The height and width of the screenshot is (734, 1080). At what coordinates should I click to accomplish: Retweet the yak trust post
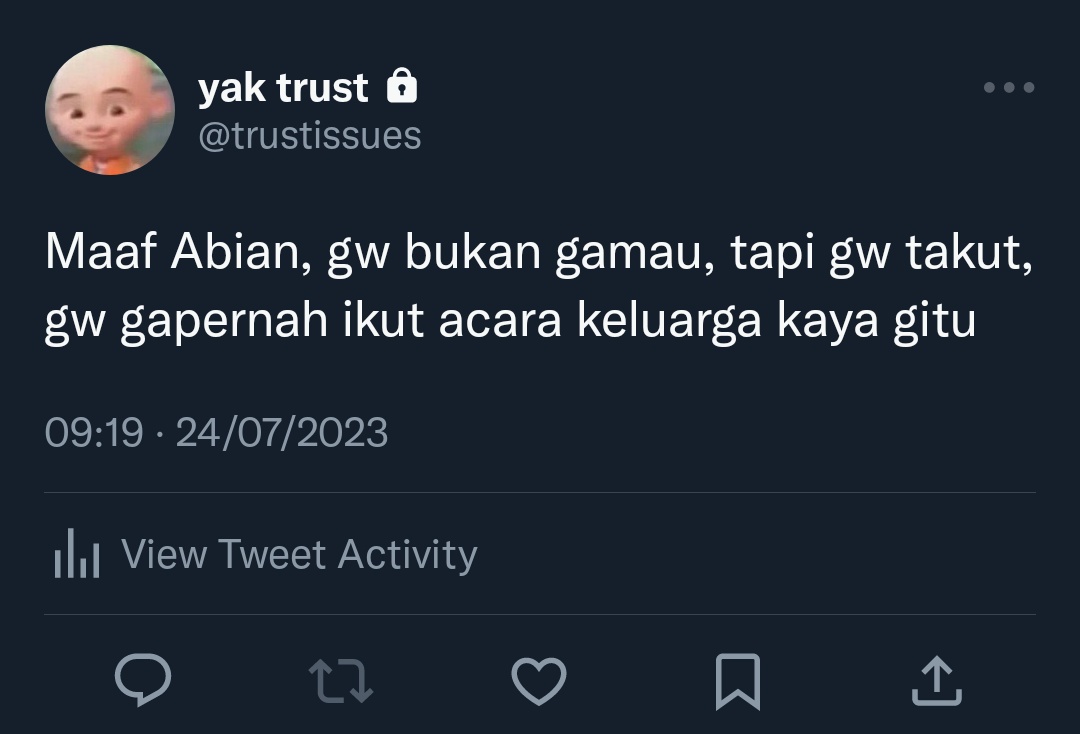pyautogui.click(x=341, y=681)
